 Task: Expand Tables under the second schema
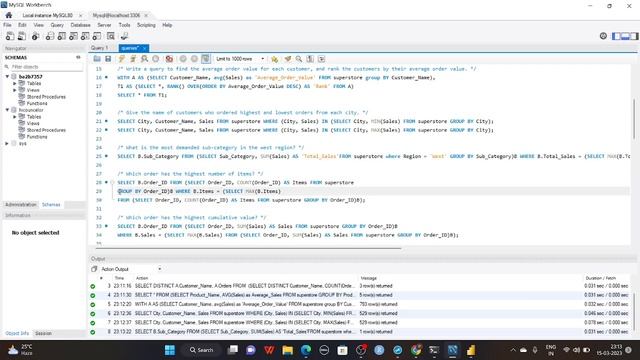(x=15, y=117)
